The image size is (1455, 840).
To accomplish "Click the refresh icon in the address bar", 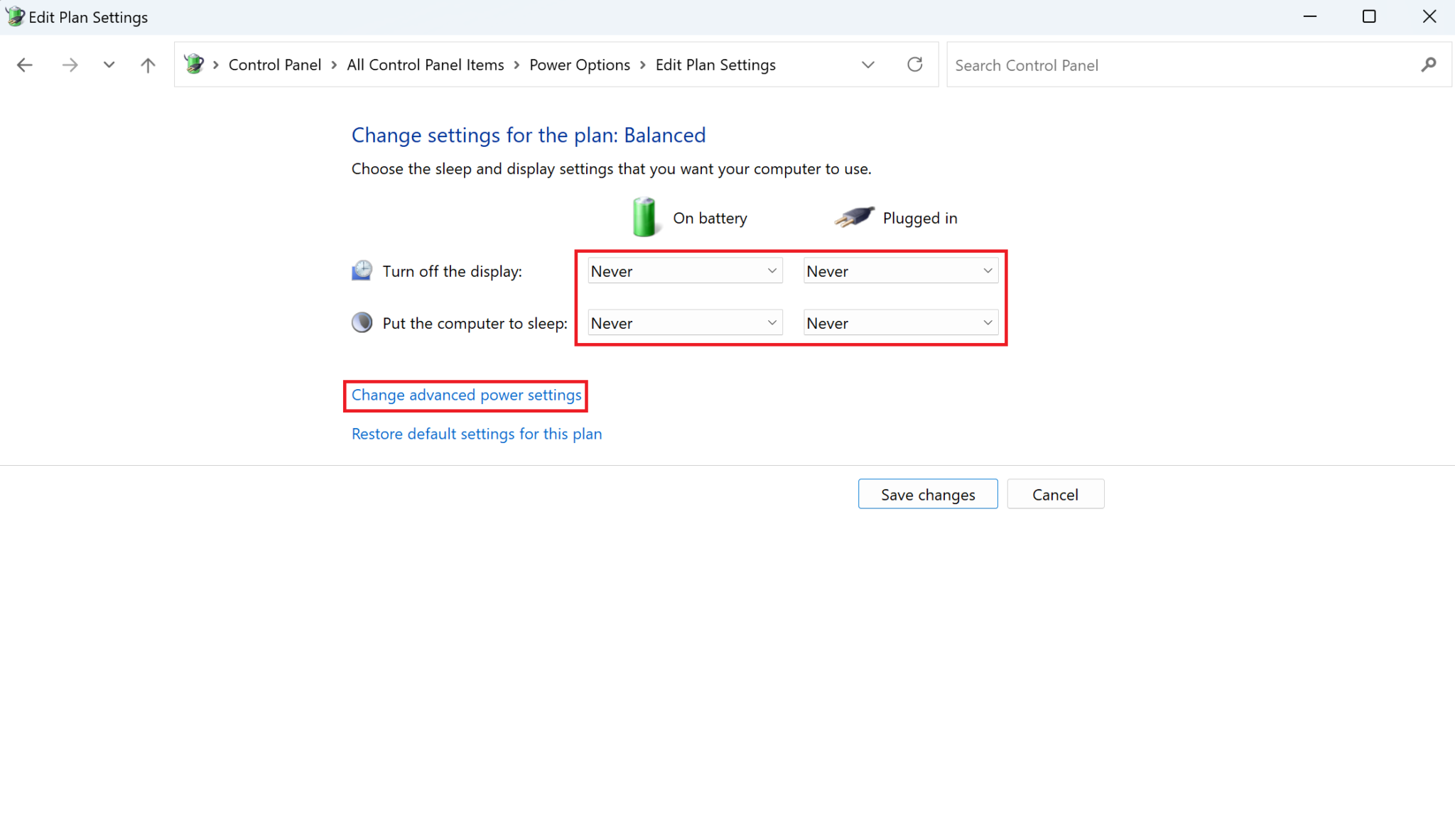I will (x=915, y=64).
